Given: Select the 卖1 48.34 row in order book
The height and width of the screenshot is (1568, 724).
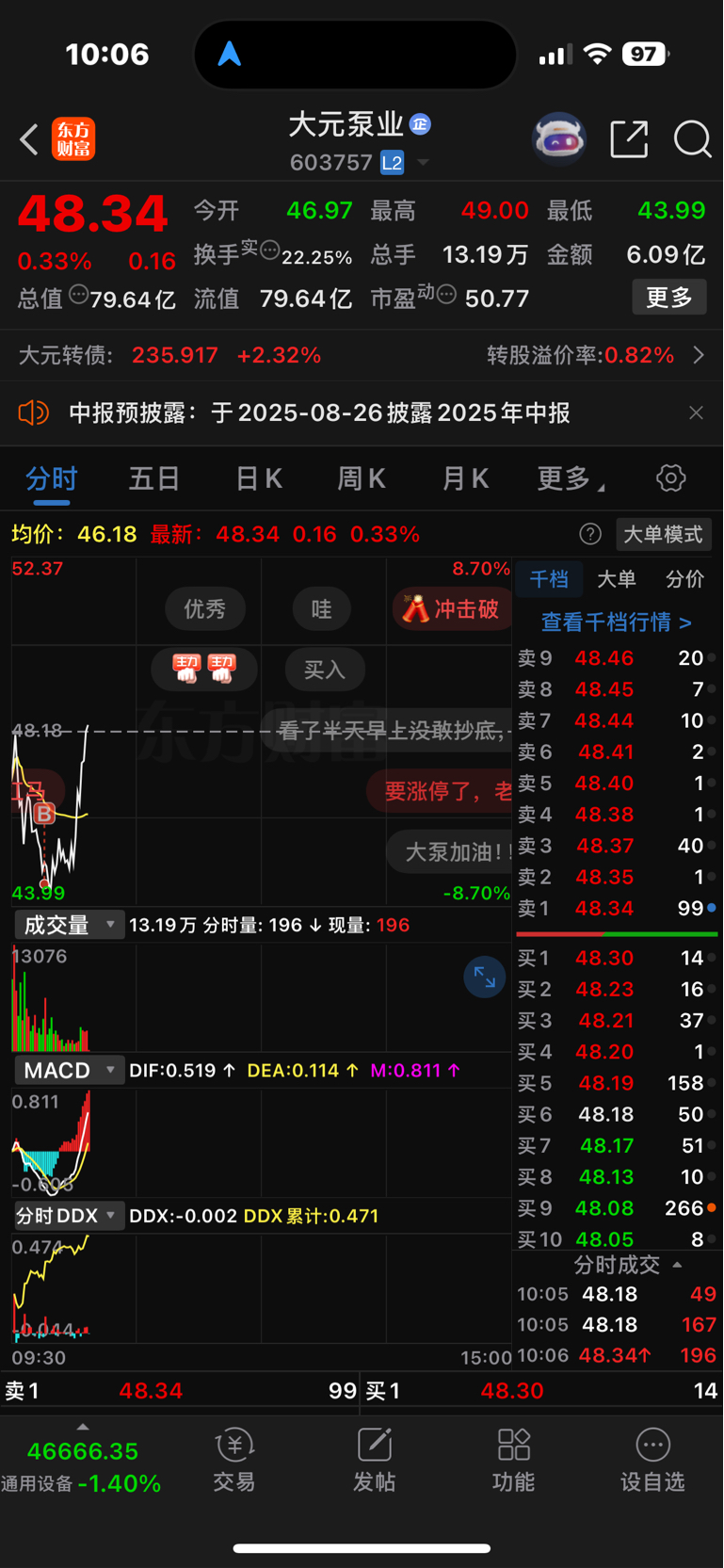Looking at the screenshot, I should [x=617, y=909].
